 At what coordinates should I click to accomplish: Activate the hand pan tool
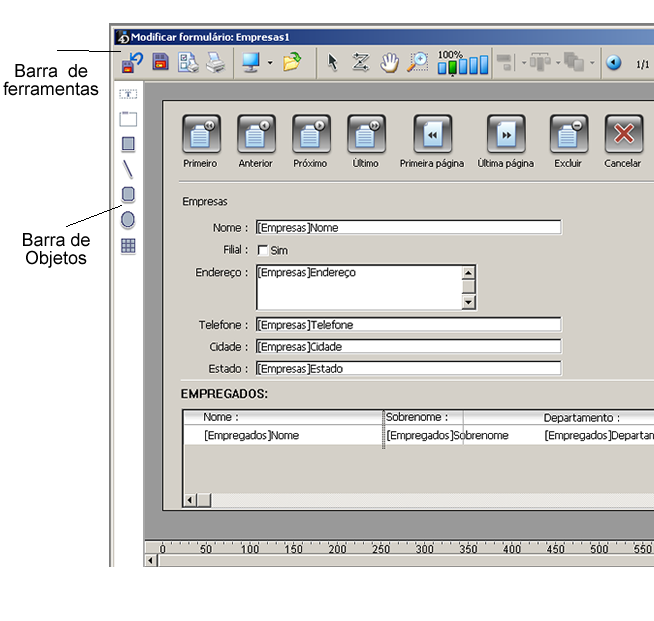click(x=389, y=63)
